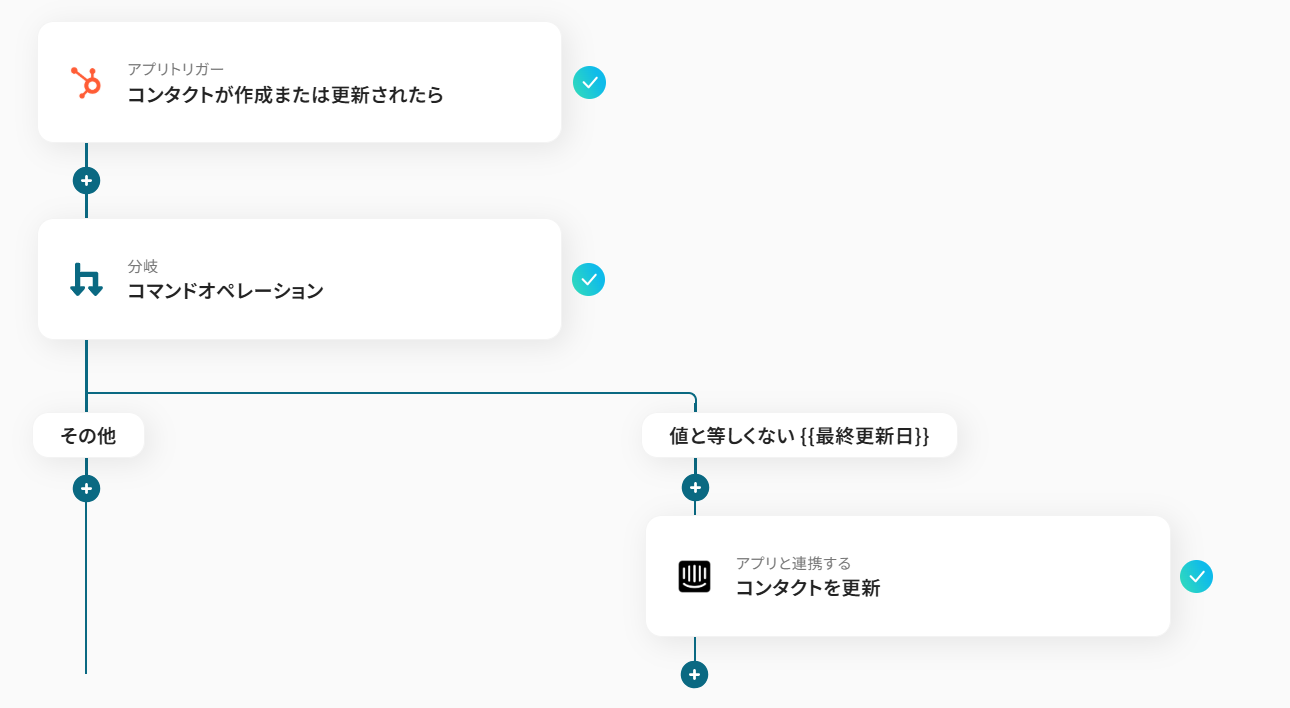Screen dimensions: 1290x708
Task: Open the その他 branch label
Action: point(88,434)
